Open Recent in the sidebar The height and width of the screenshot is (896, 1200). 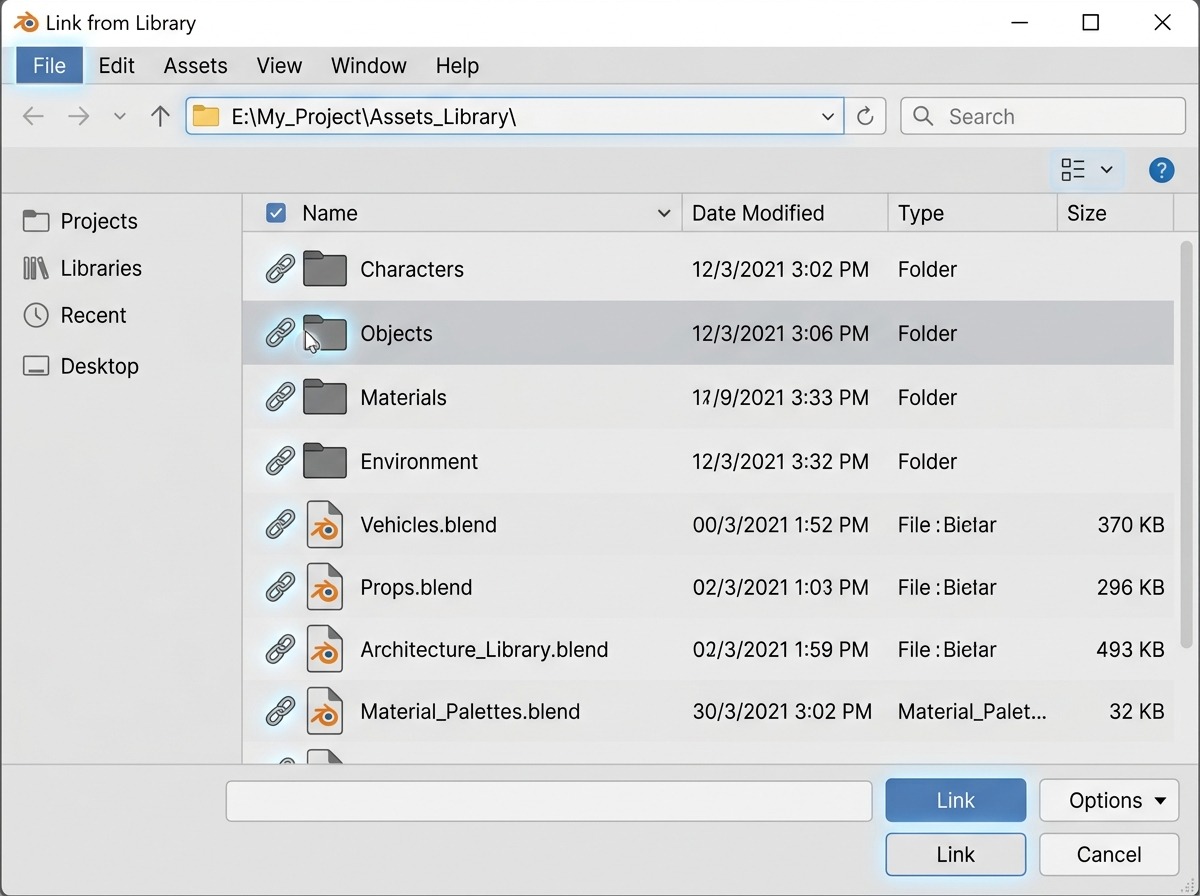(x=74, y=315)
